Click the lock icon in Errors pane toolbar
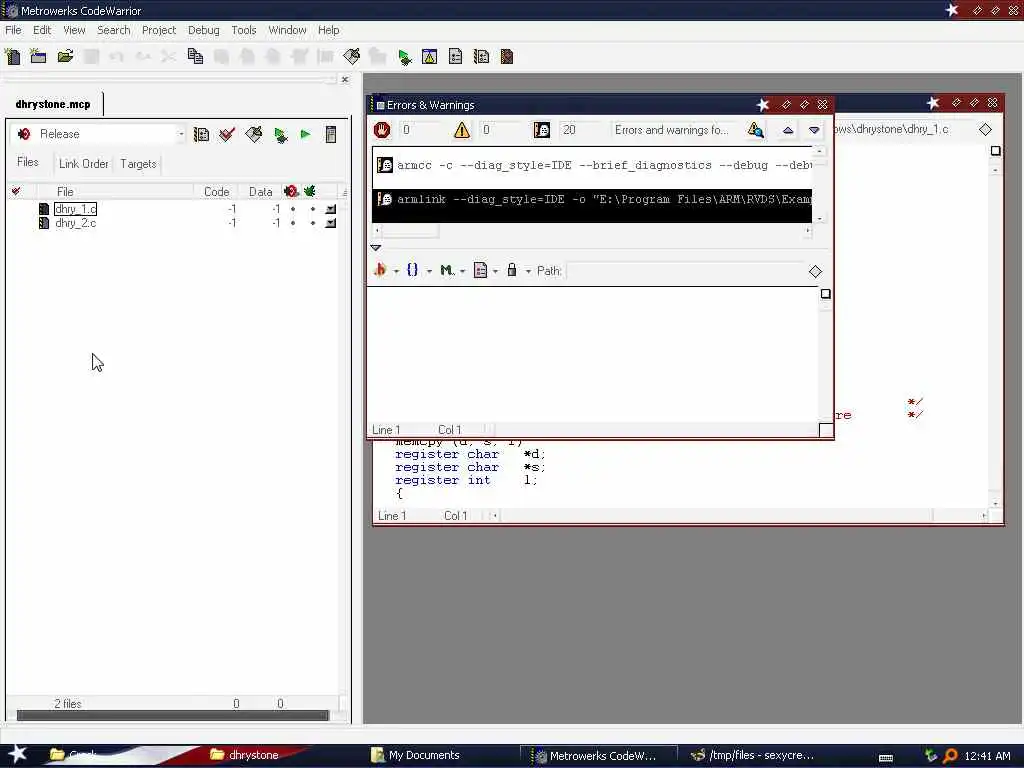The width and height of the screenshot is (1024, 768). click(512, 270)
